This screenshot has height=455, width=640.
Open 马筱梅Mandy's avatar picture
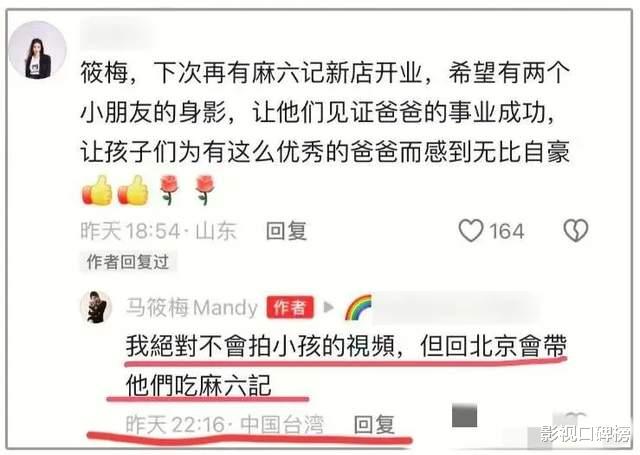pos(96,307)
